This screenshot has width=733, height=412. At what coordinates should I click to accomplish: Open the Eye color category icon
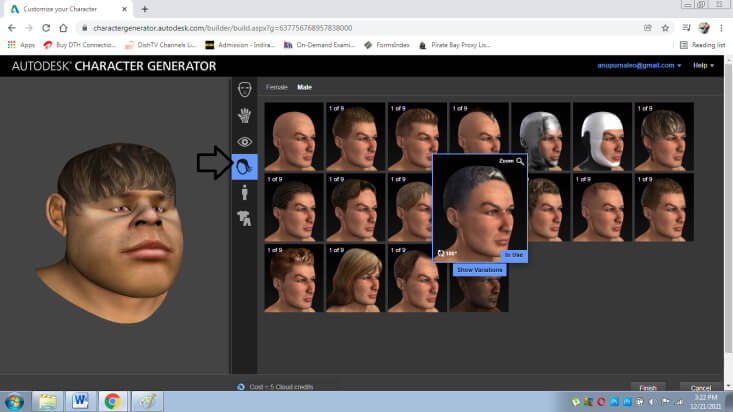[x=244, y=141]
